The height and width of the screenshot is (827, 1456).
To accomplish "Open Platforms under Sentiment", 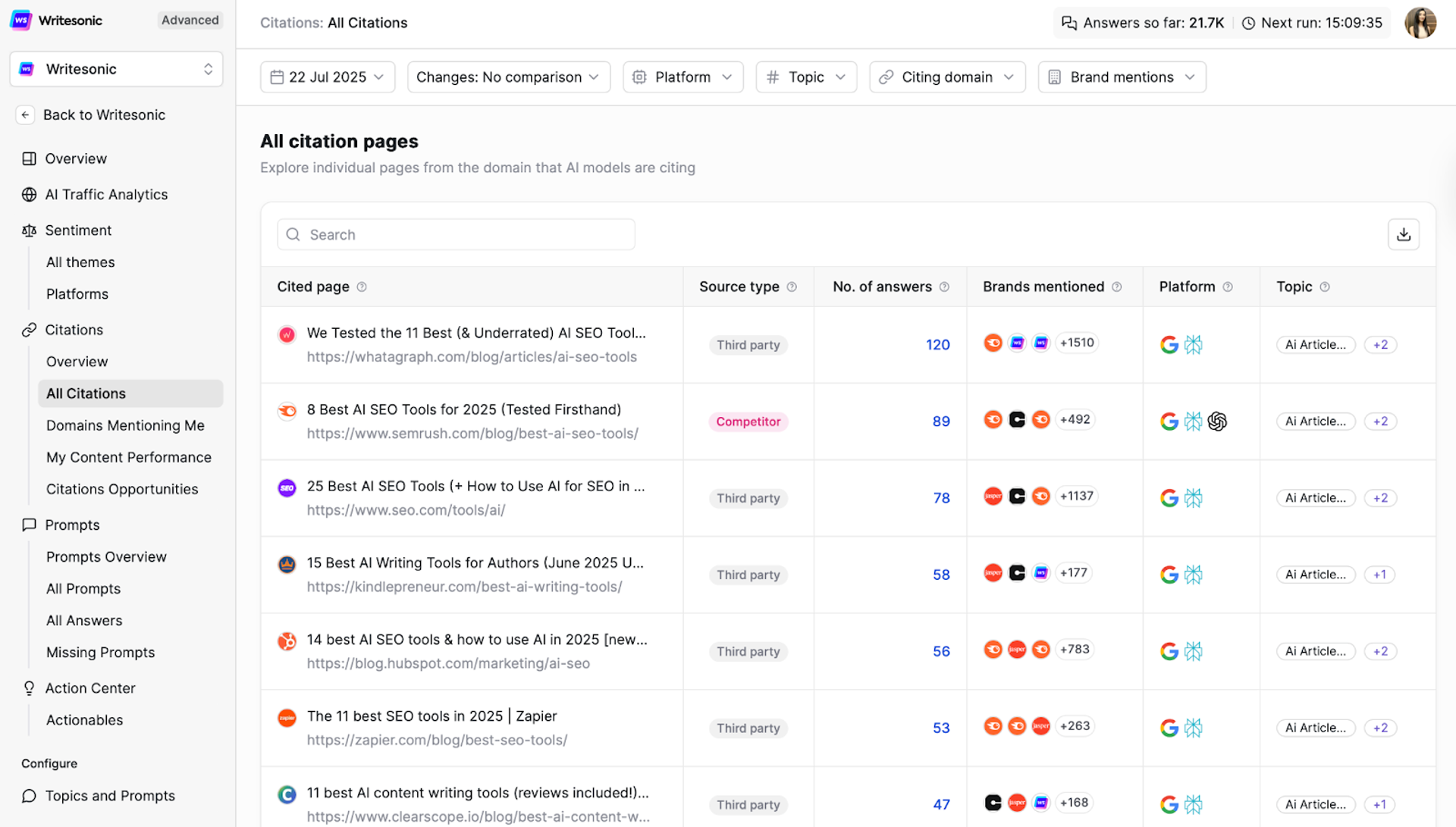I will click(x=77, y=294).
